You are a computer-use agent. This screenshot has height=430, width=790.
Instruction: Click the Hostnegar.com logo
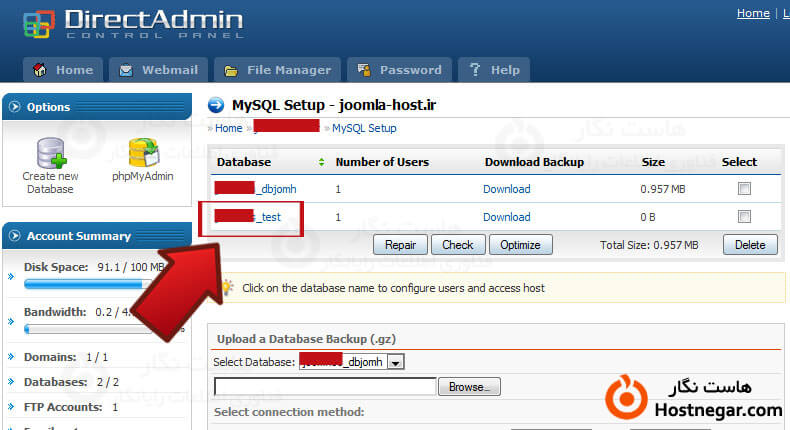[693, 398]
